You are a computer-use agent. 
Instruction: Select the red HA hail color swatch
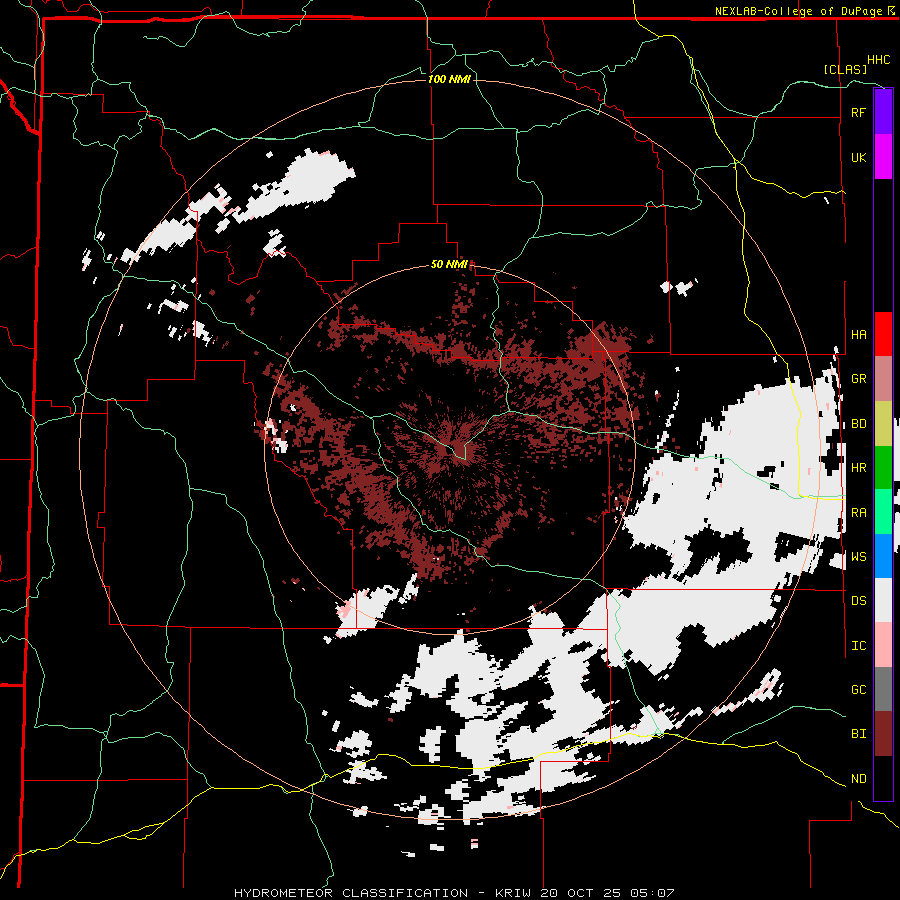pyautogui.click(x=883, y=334)
